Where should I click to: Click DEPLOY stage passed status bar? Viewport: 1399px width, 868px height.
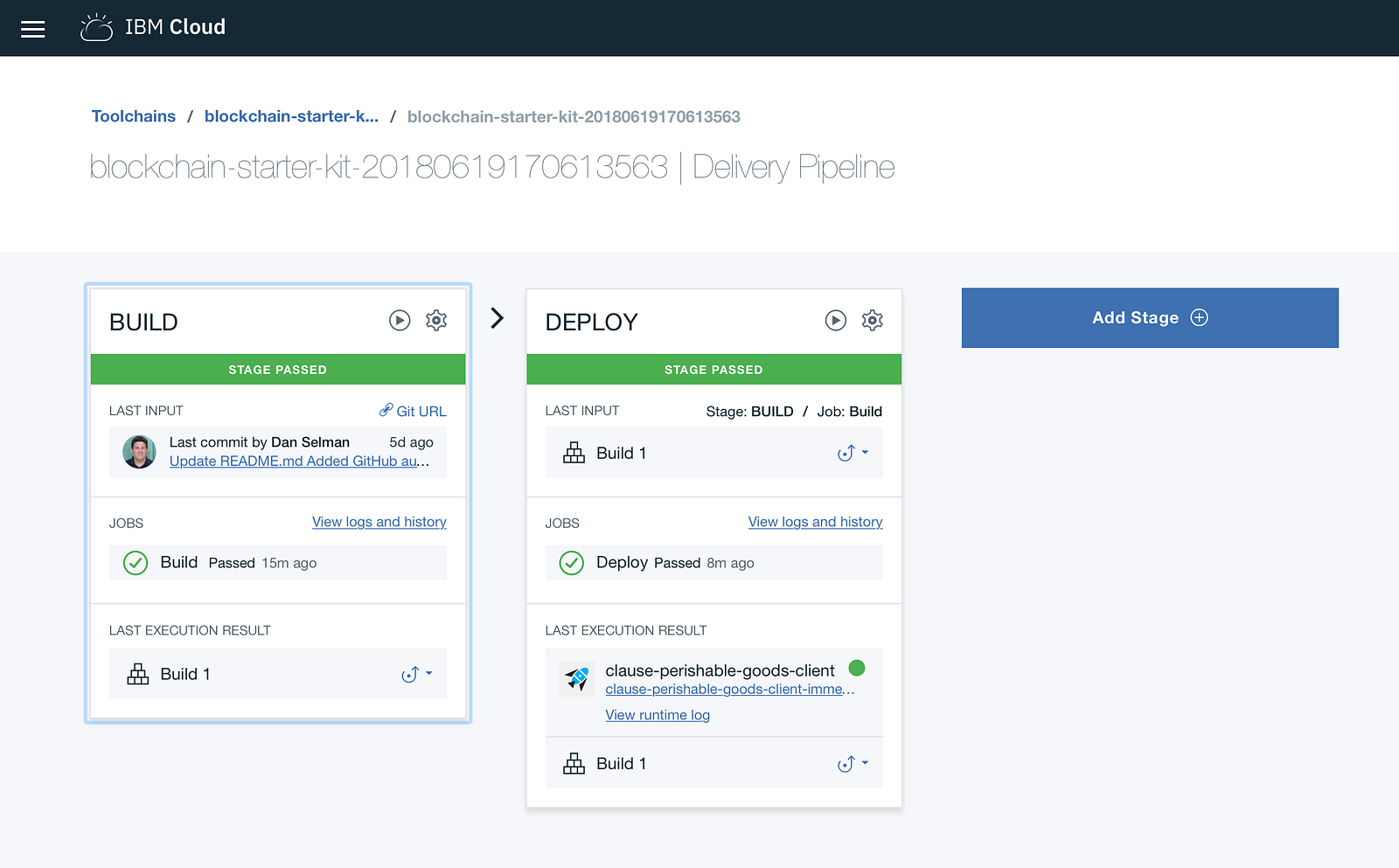point(714,370)
